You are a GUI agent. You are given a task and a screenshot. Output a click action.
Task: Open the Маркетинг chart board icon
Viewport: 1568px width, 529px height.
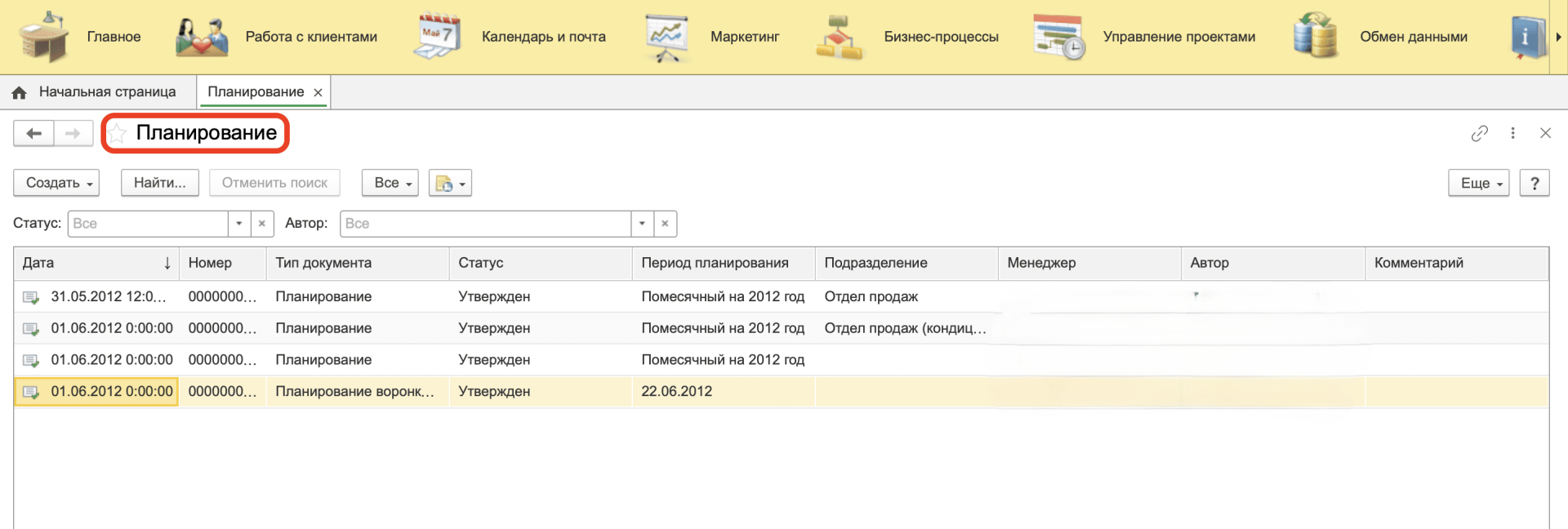pyautogui.click(x=667, y=37)
